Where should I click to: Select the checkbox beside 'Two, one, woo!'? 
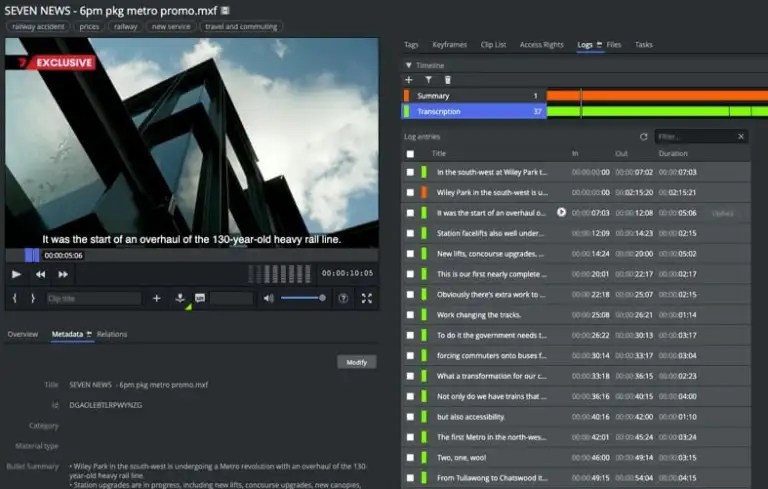tap(410, 457)
